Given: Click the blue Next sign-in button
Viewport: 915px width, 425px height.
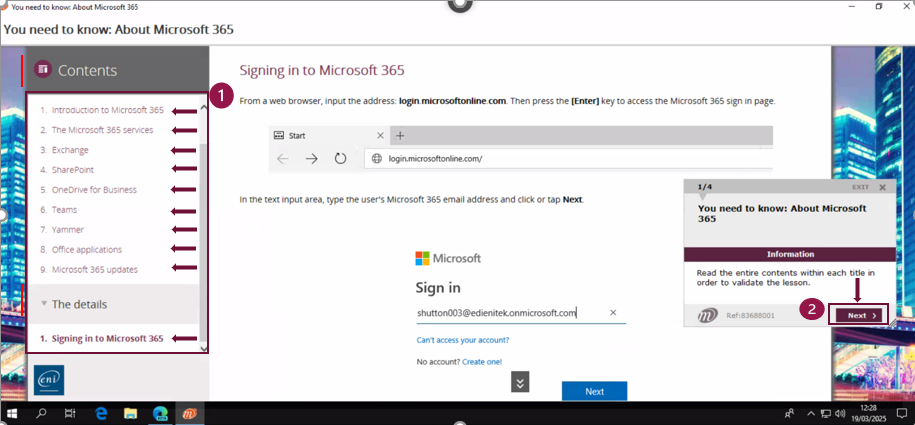Looking at the screenshot, I should [594, 391].
